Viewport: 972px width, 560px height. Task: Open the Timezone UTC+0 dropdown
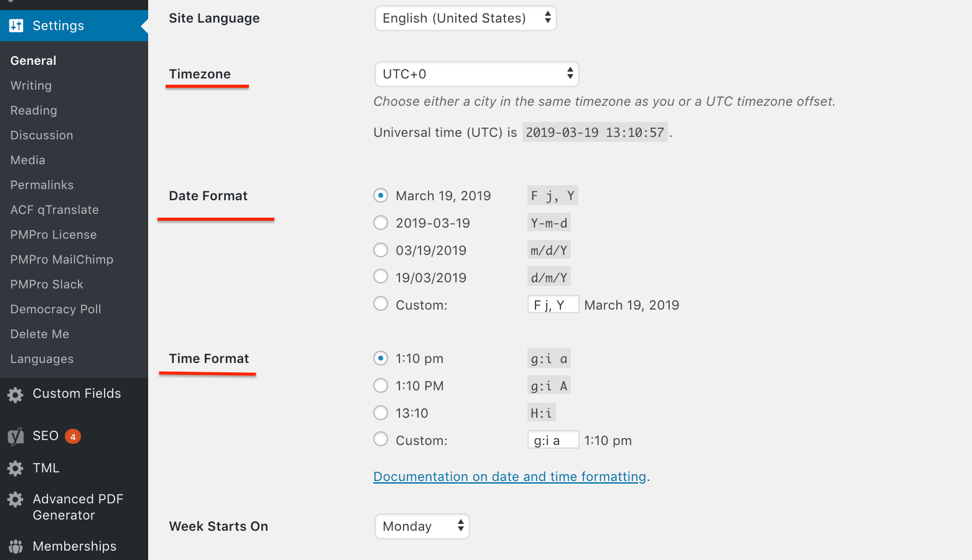(477, 74)
